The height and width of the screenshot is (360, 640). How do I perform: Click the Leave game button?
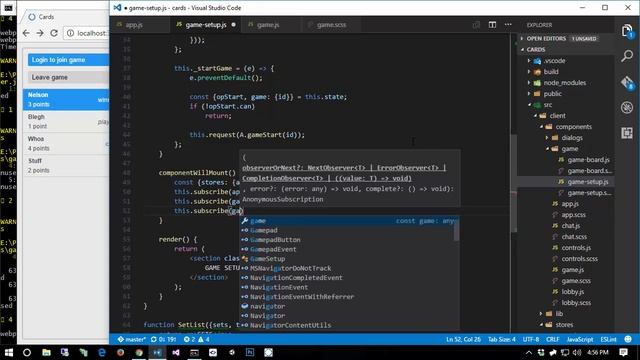[69, 78]
